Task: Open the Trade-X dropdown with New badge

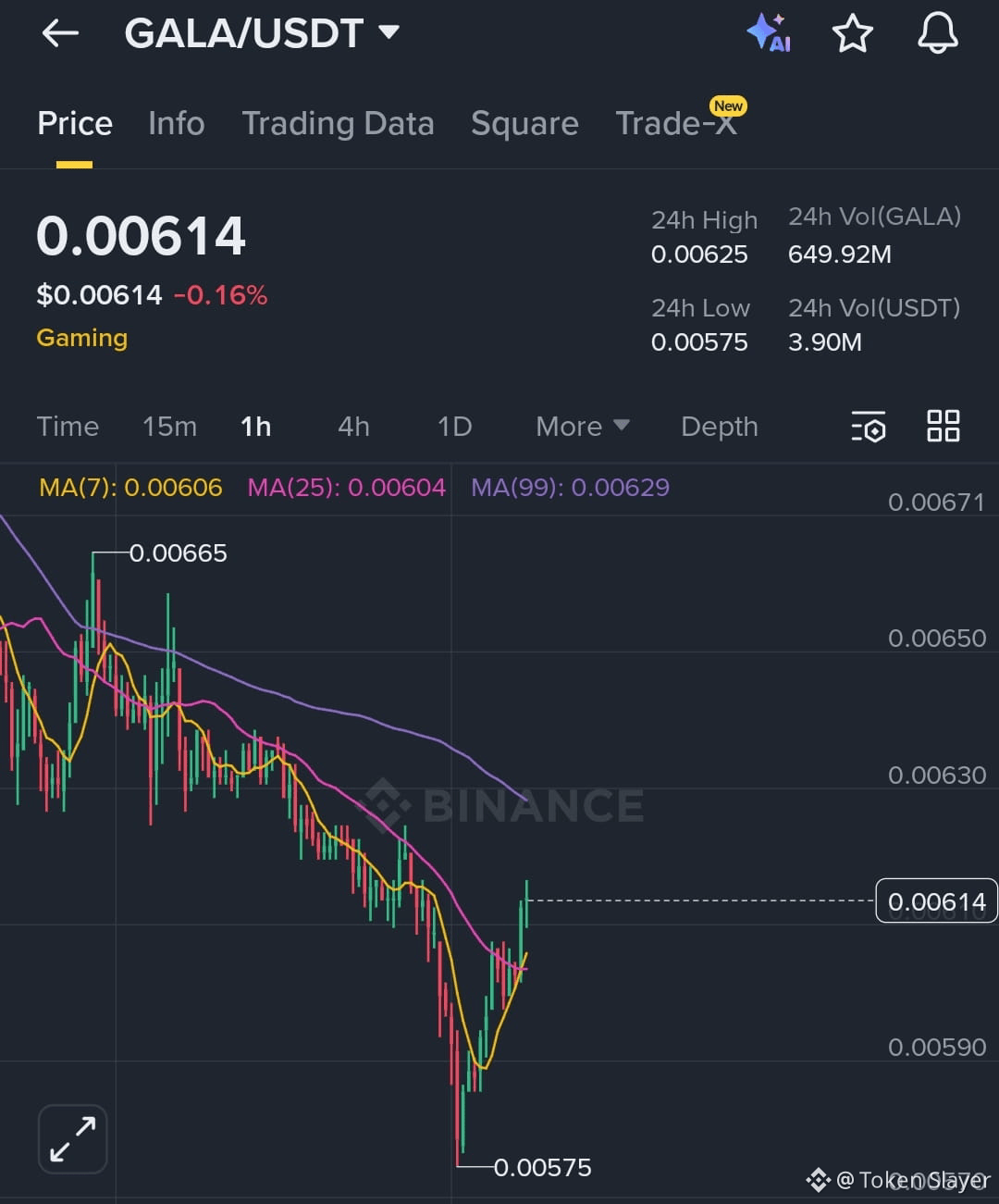Action: (678, 123)
